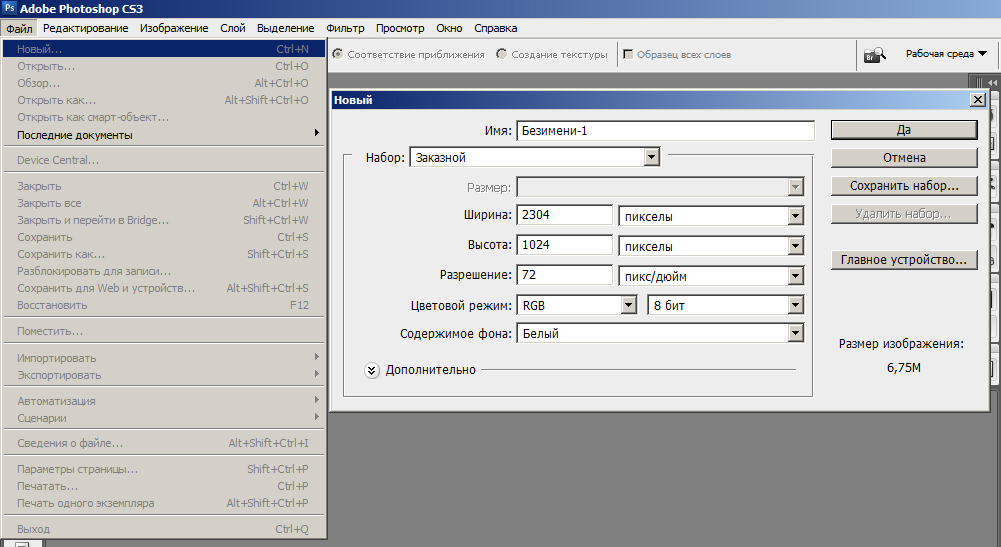Click the Разрешение field 72
Viewport: 1001px width, 547px height.
[564, 275]
